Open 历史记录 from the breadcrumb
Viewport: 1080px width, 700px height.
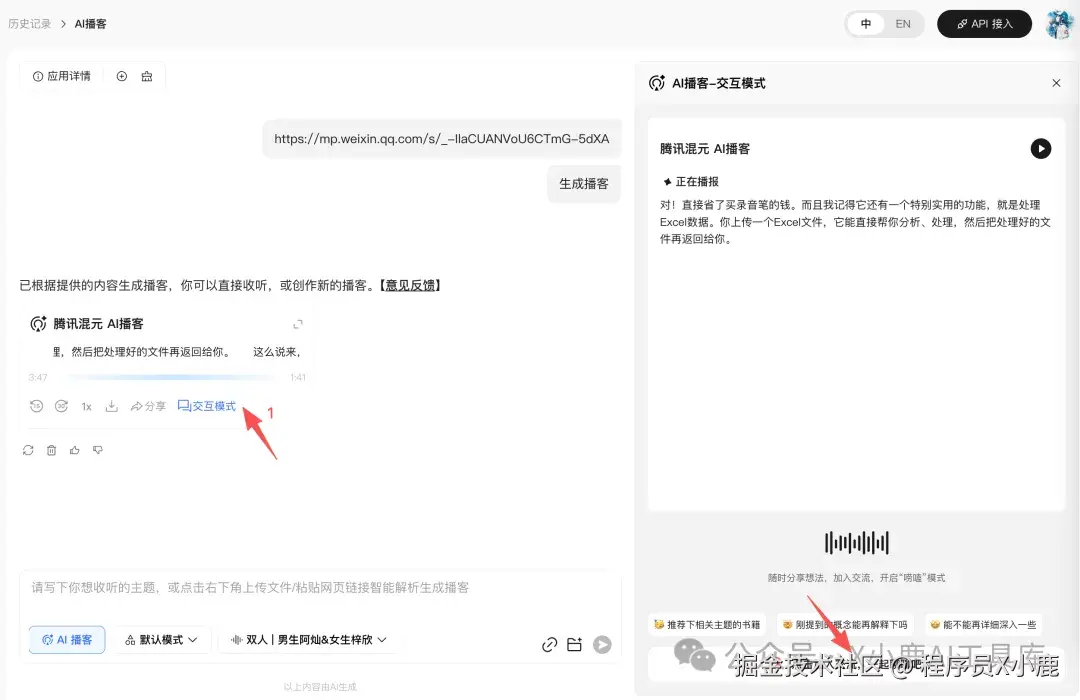click(x=30, y=23)
